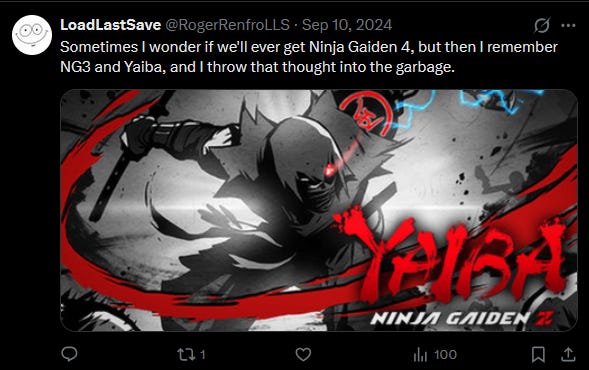The width and height of the screenshot is (589, 370).
Task: Bookmark this tweet with the ribbon icon
Action: click(538, 354)
